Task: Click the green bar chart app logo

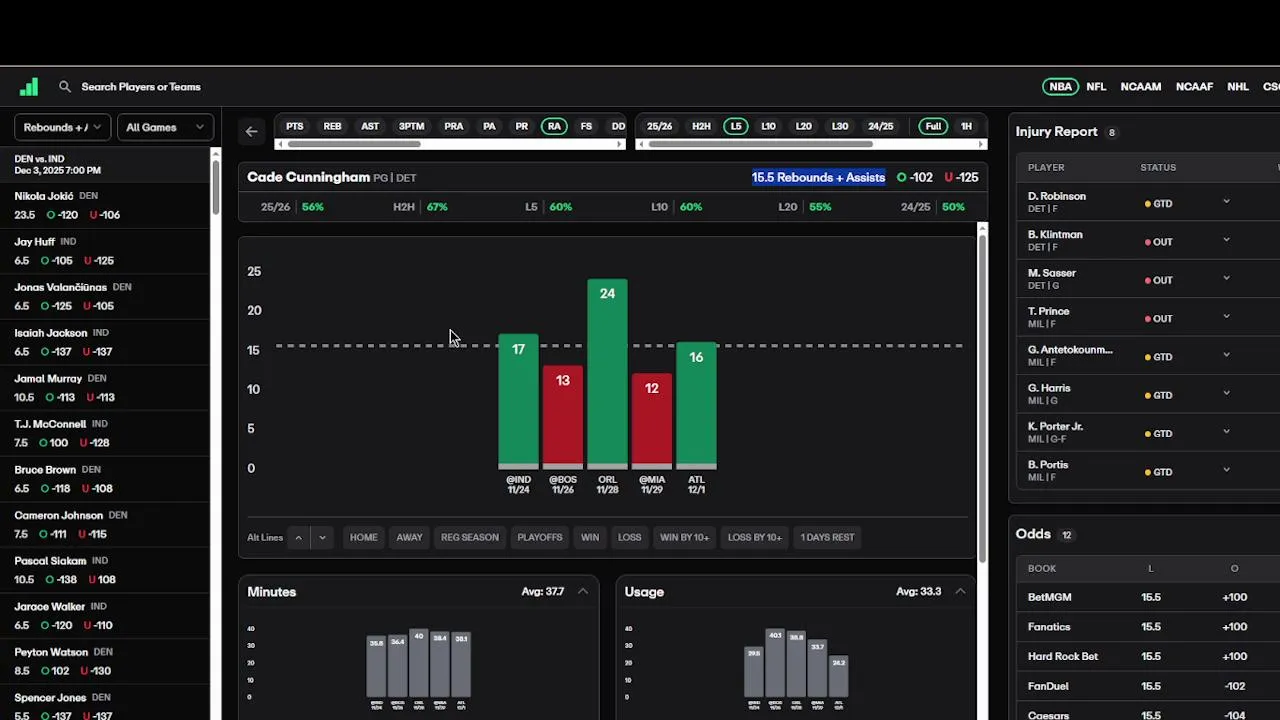Action: click(29, 87)
